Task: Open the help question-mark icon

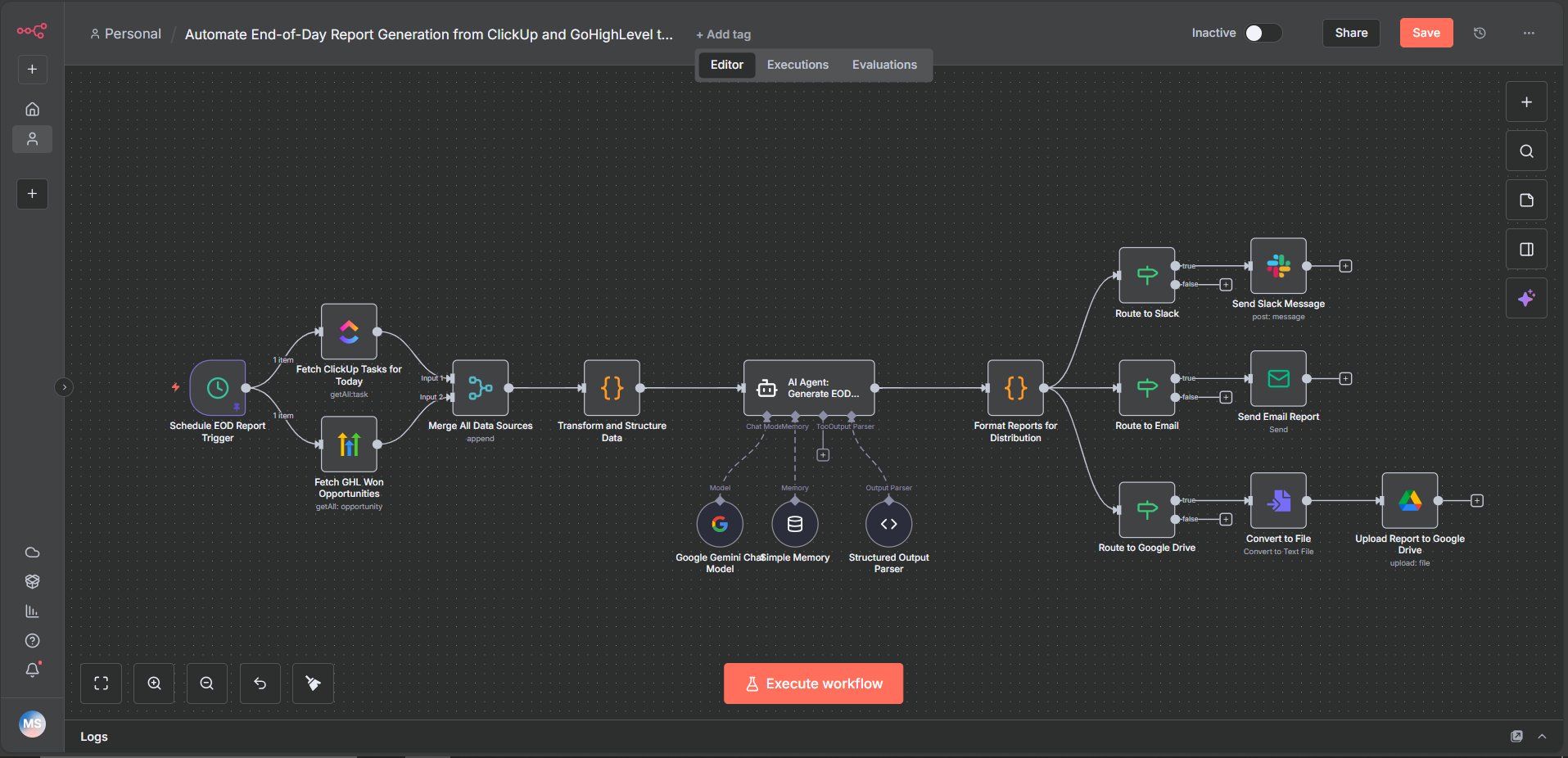Action: 33,641
